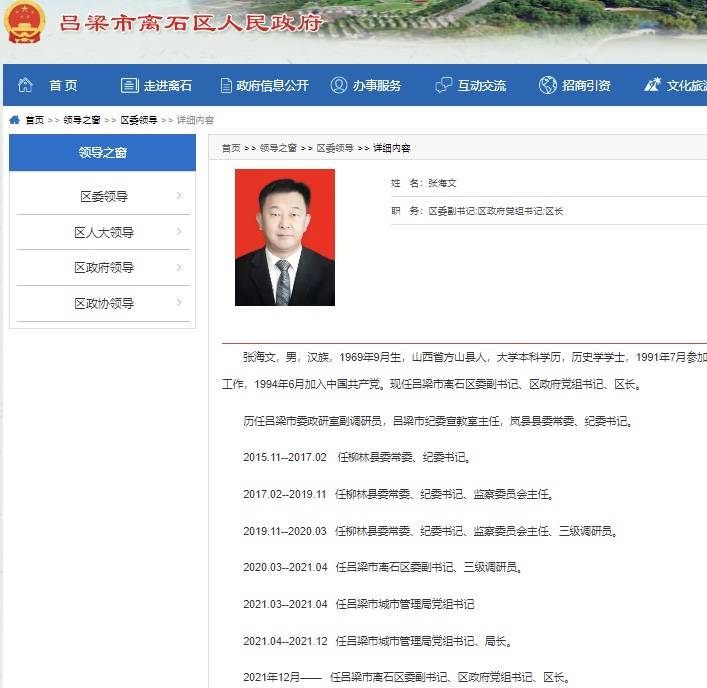Screen dimensions: 707x688
Task: Click 详细内容 in the content breadcrumb
Action: point(392,148)
